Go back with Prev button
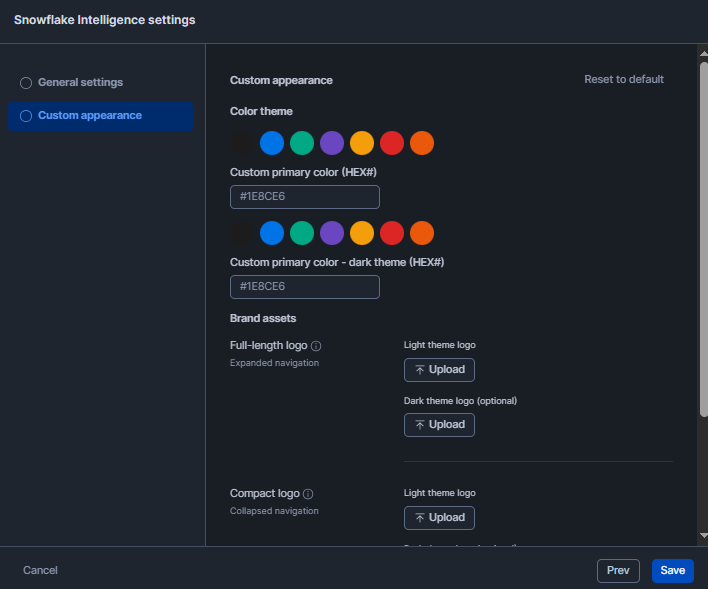708x589 pixels. [618, 571]
